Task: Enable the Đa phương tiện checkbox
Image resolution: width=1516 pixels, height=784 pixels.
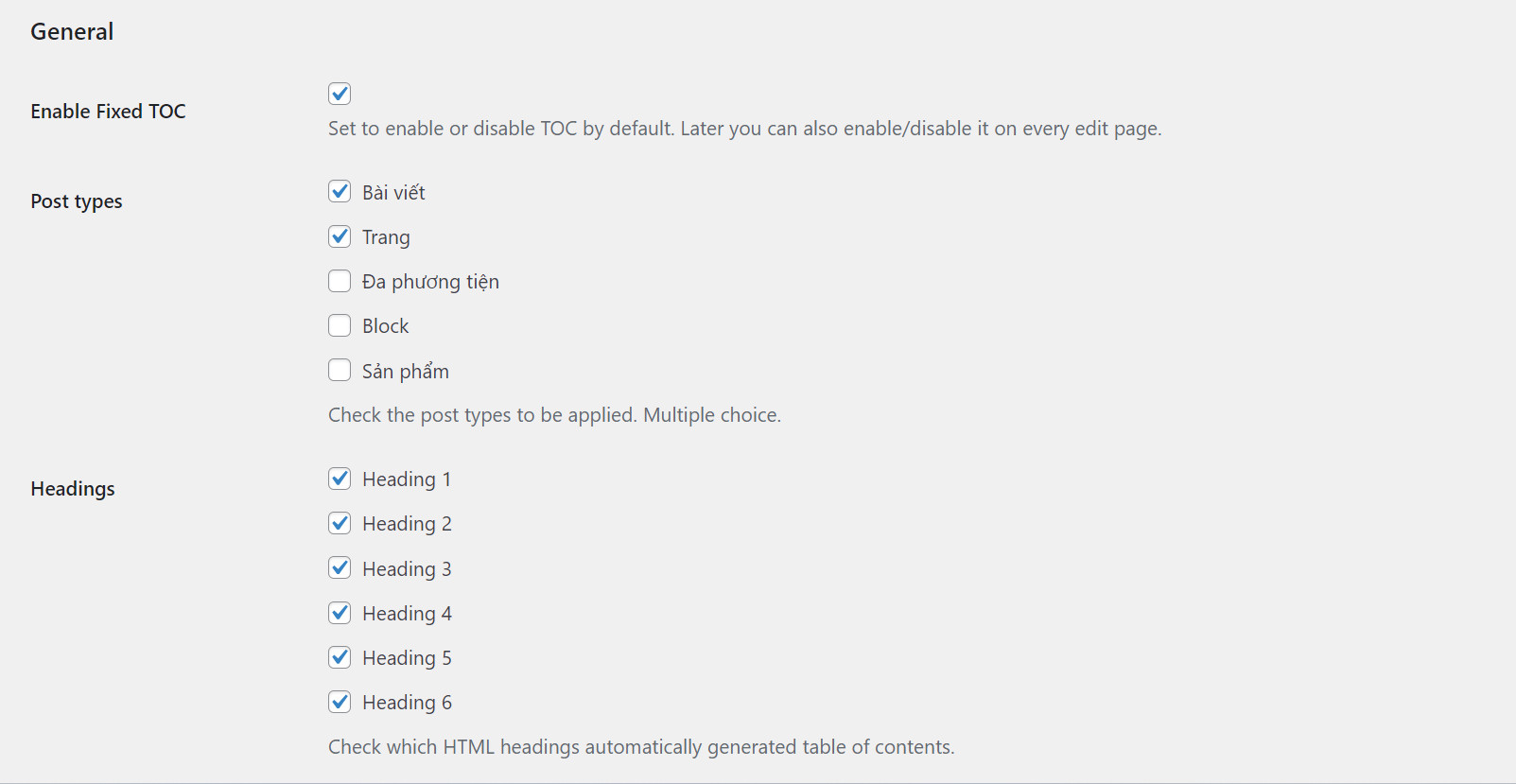Action: point(340,281)
